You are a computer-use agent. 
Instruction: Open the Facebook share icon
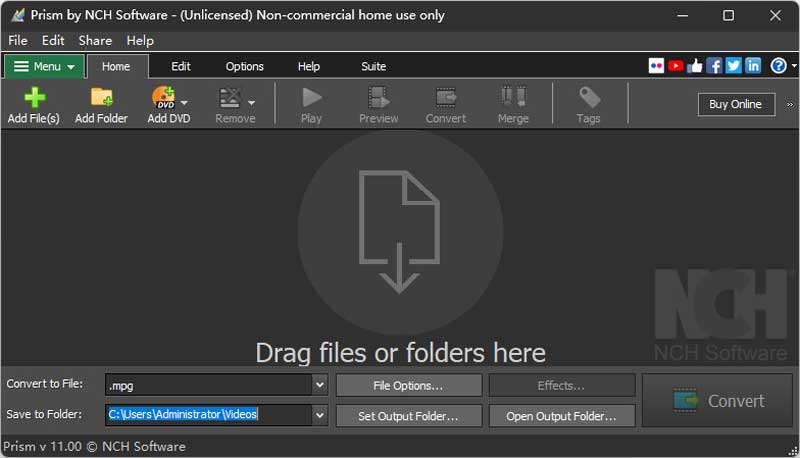[714, 66]
